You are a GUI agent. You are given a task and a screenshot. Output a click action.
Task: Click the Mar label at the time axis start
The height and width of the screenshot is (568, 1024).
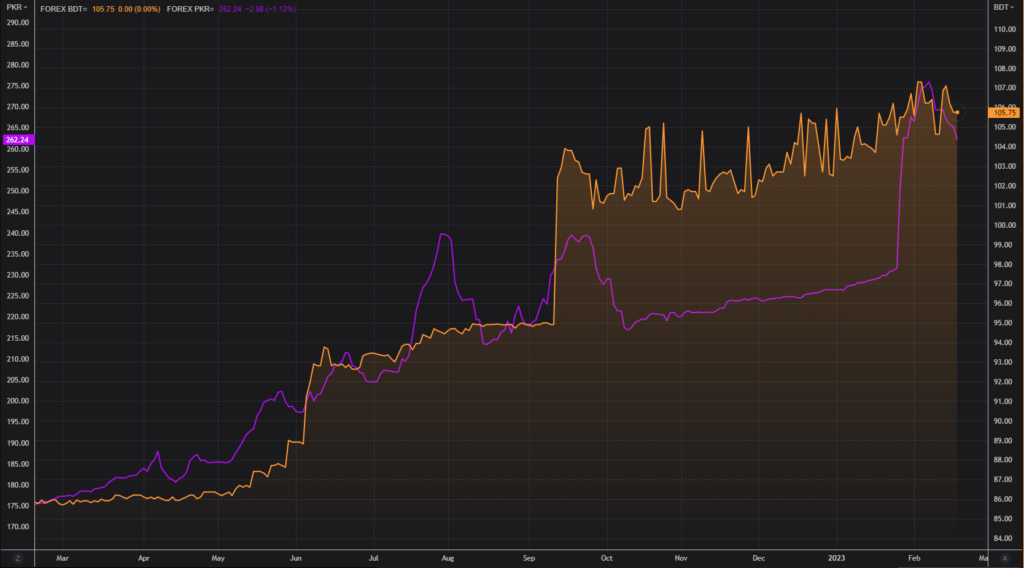61,556
